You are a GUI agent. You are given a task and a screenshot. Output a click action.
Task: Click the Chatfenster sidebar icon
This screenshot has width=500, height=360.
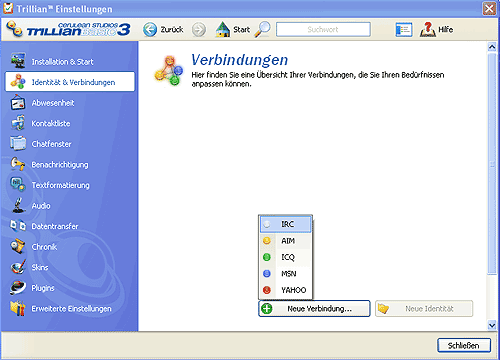pos(18,143)
